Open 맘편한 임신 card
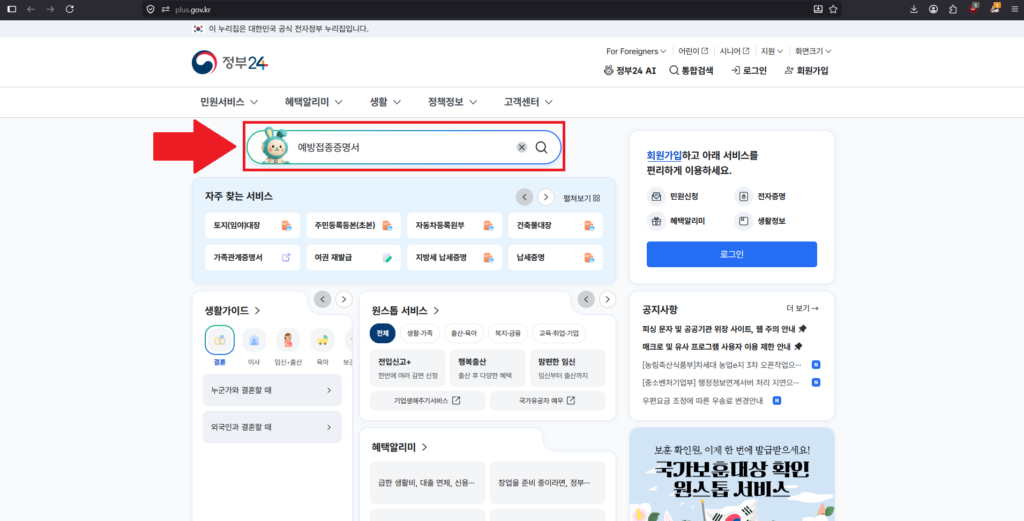The width and height of the screenshot is (1024, 521). tap(568, 368)
